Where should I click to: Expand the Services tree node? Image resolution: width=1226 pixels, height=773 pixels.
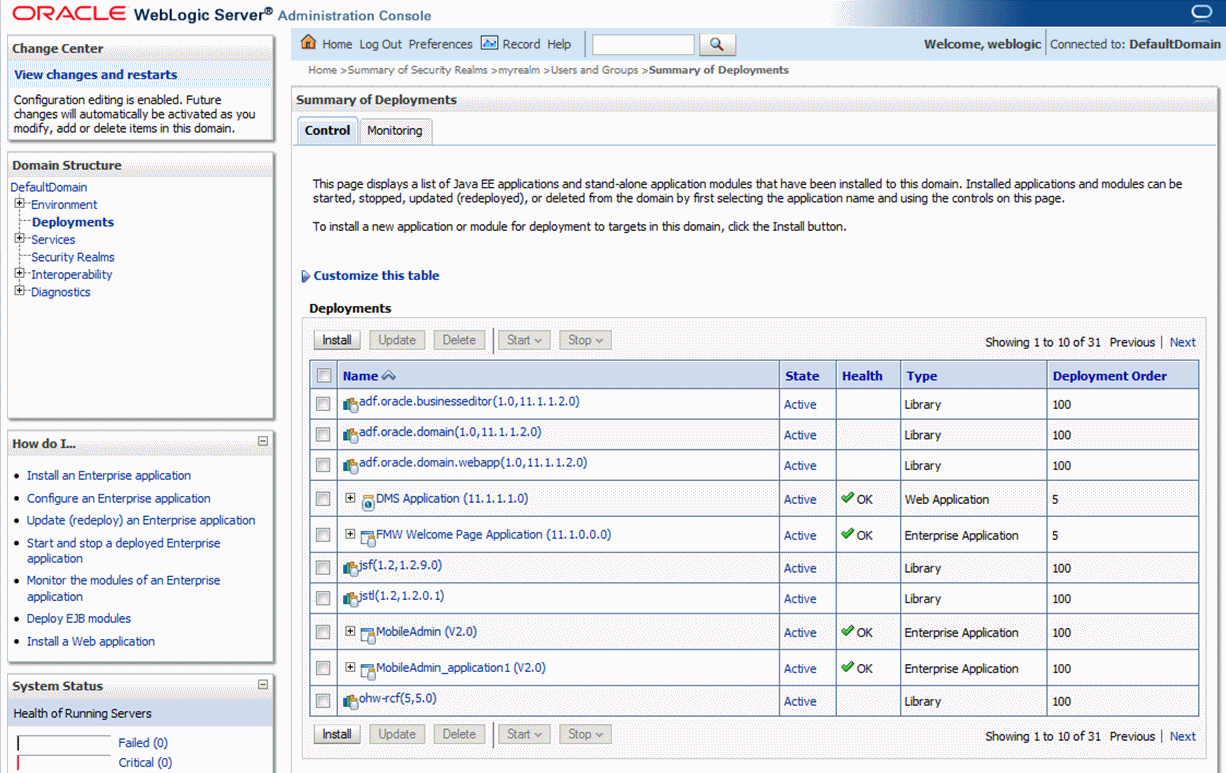point(19,239)
